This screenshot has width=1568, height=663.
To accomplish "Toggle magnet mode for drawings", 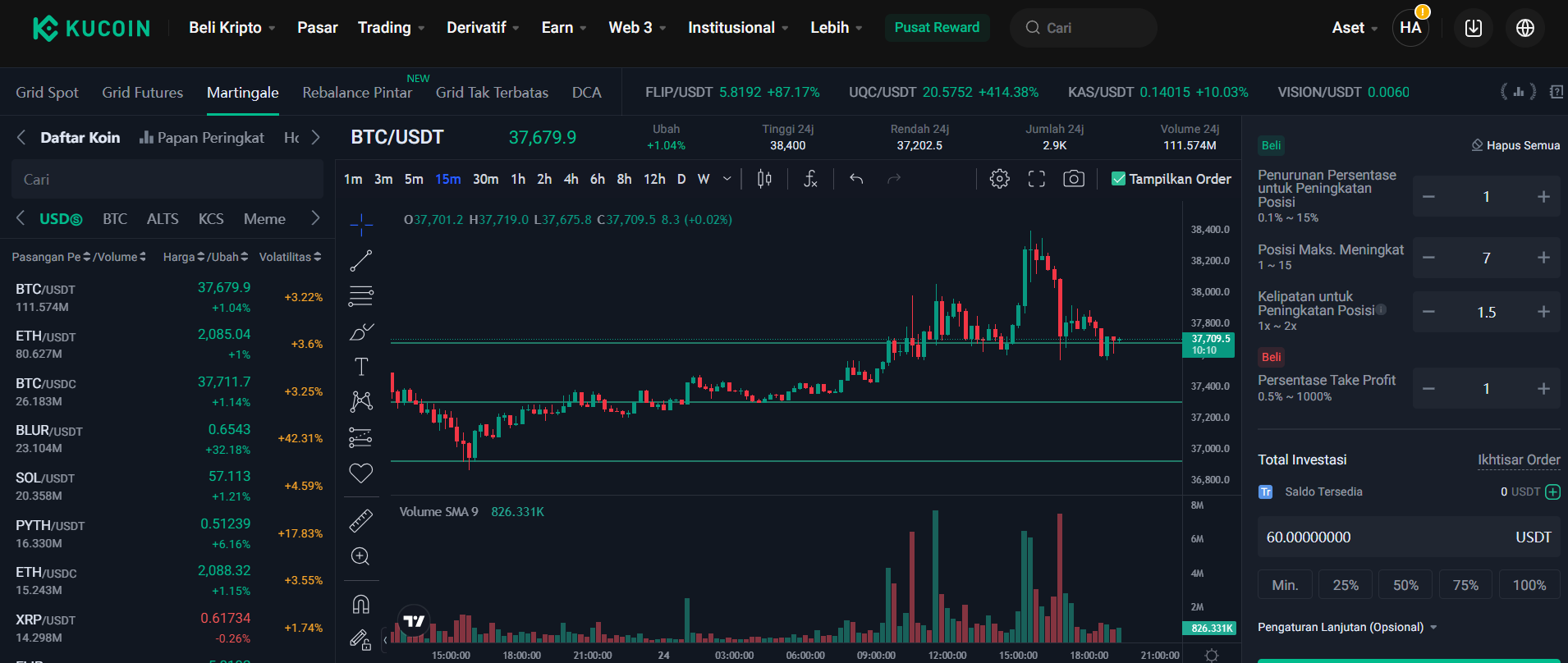I will (x=361, y=605).
